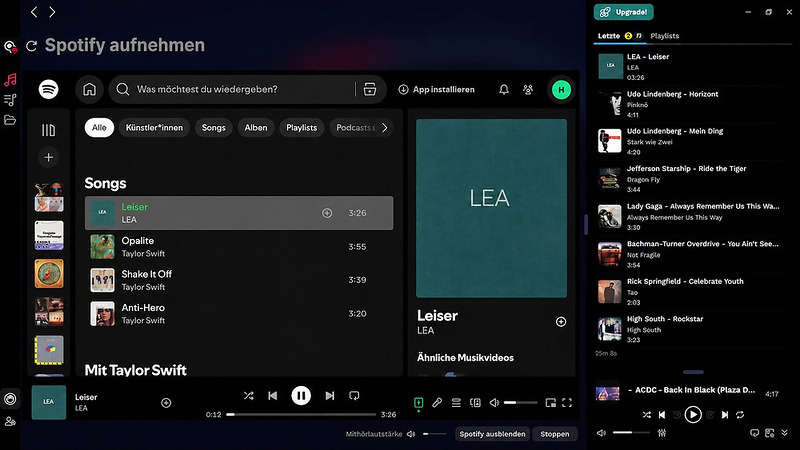This screenshot has width=800, height=450.
Task: Go back with left arrow
Action: pyautogui.click(x=34, y=12)
